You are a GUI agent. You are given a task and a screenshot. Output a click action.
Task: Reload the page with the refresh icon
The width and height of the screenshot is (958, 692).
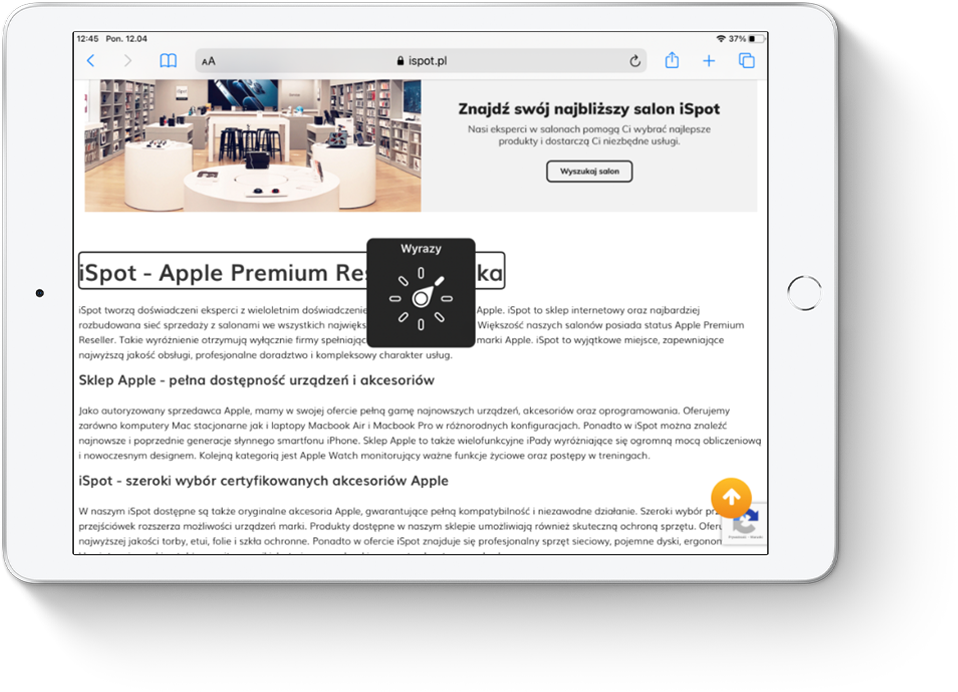pyautogui.click(x=635, y=61)
